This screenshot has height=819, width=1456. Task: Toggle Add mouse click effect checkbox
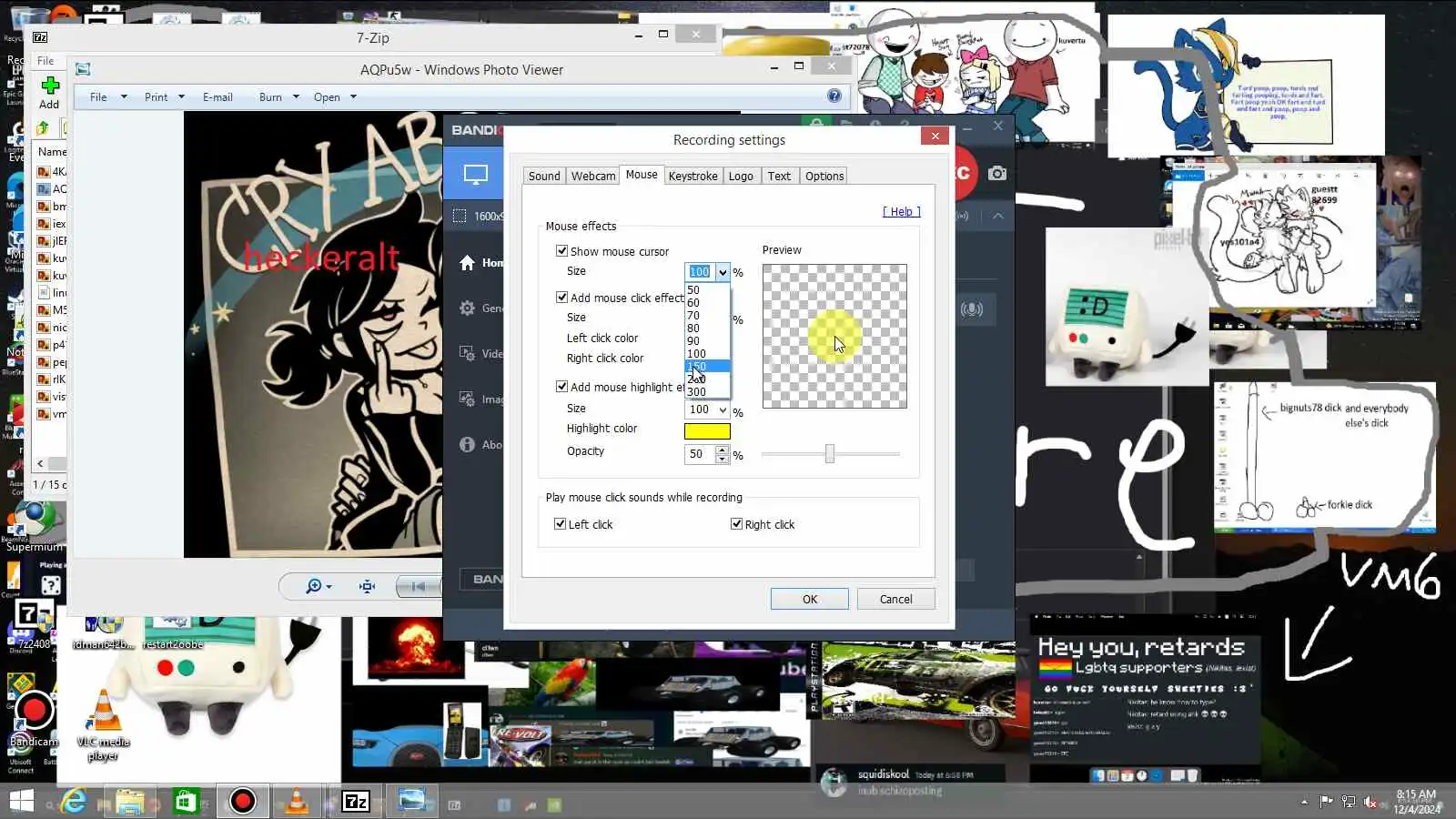point(561,298)
